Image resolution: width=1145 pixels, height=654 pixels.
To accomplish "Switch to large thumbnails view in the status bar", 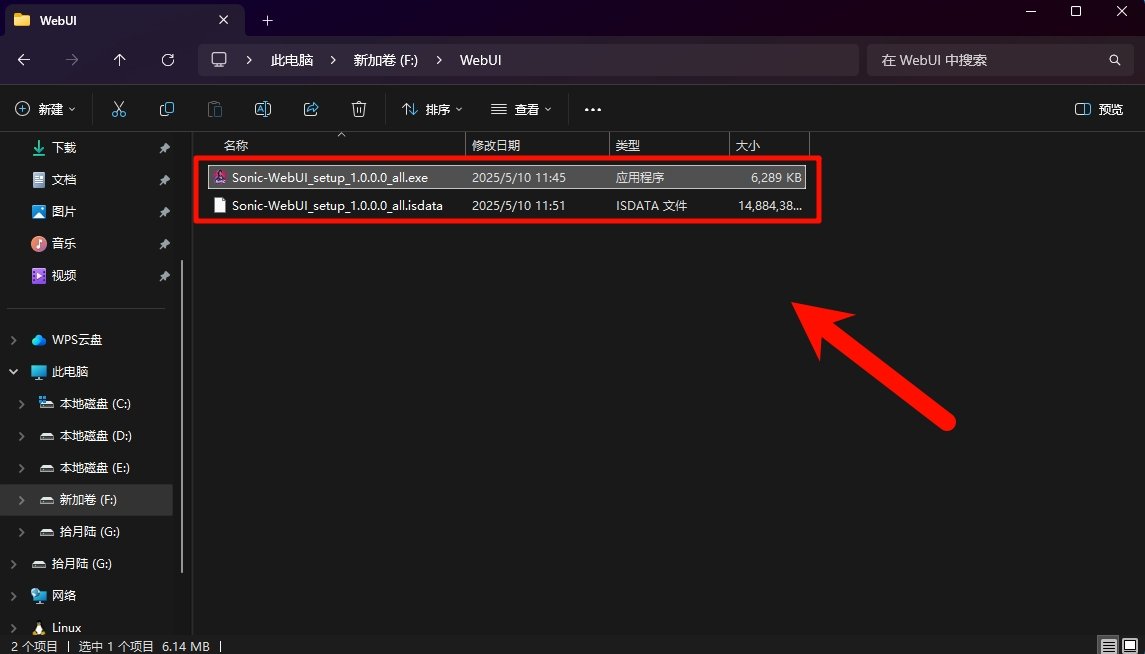I will [1131, 646].
